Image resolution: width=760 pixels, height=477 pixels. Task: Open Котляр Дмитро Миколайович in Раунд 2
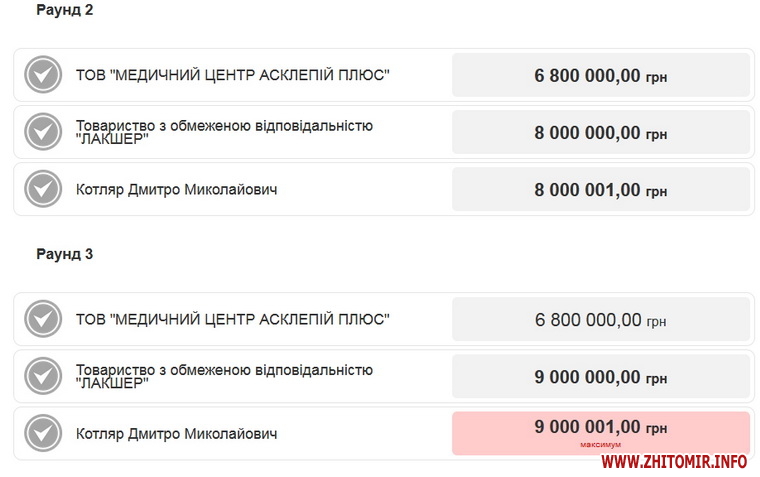pos(176,189)
